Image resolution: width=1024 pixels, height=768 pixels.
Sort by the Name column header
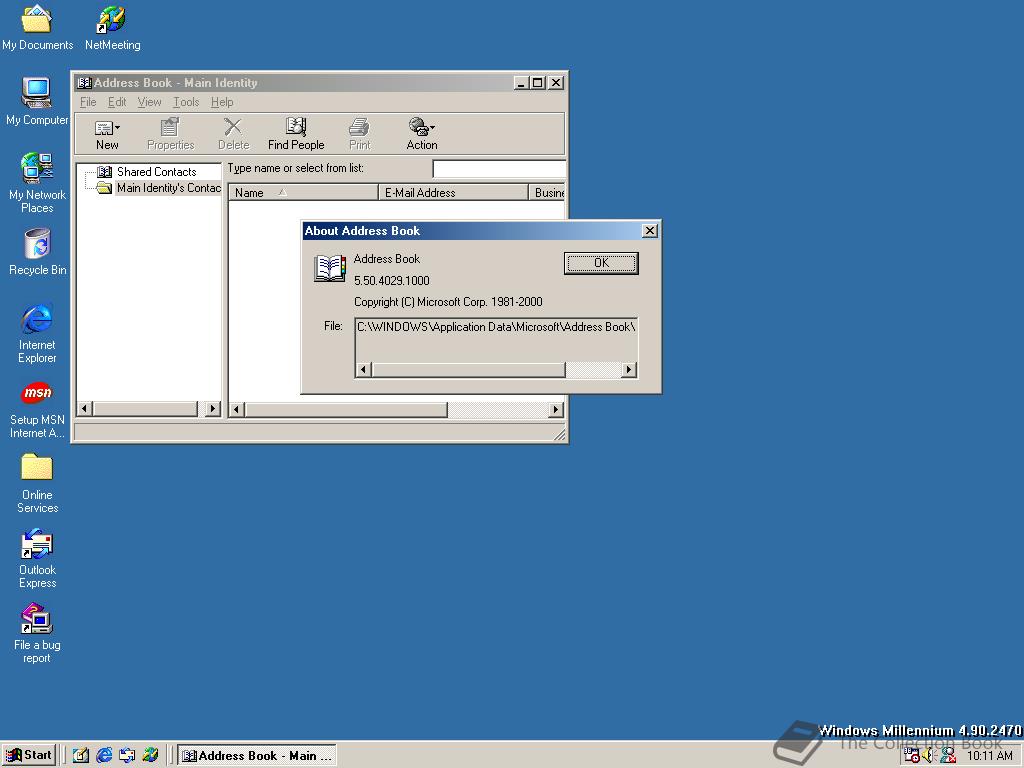(303, 192)
